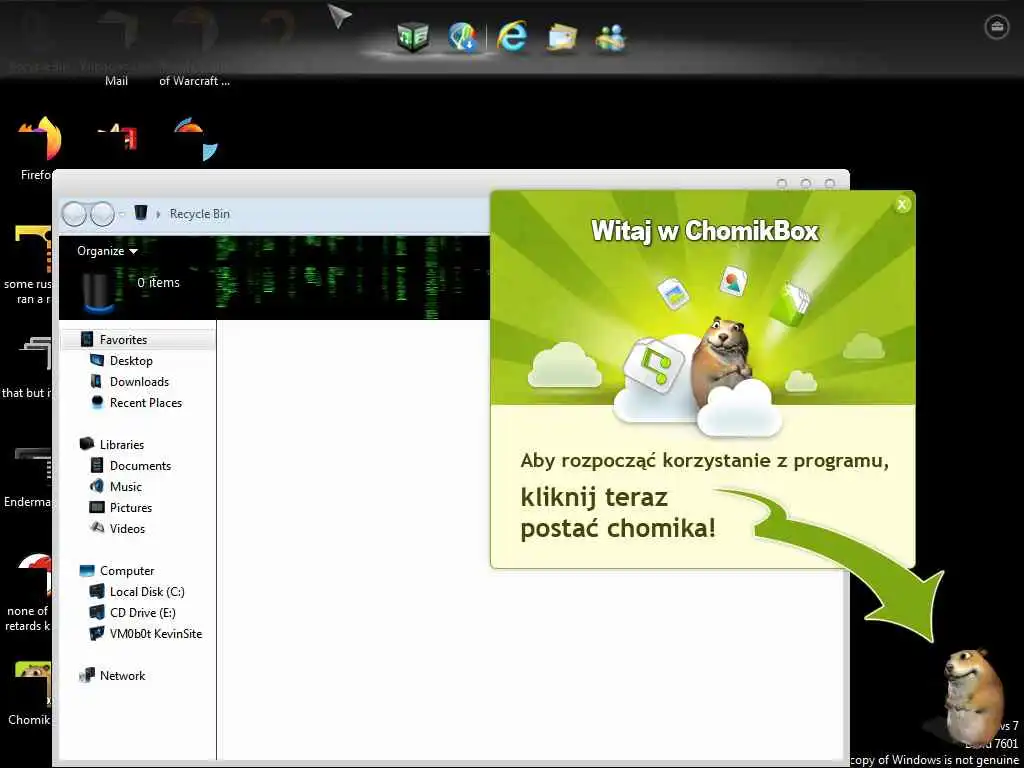1024x768 pixels.
Task: Click the large bin icon in details header
Action: click(99, 291)
